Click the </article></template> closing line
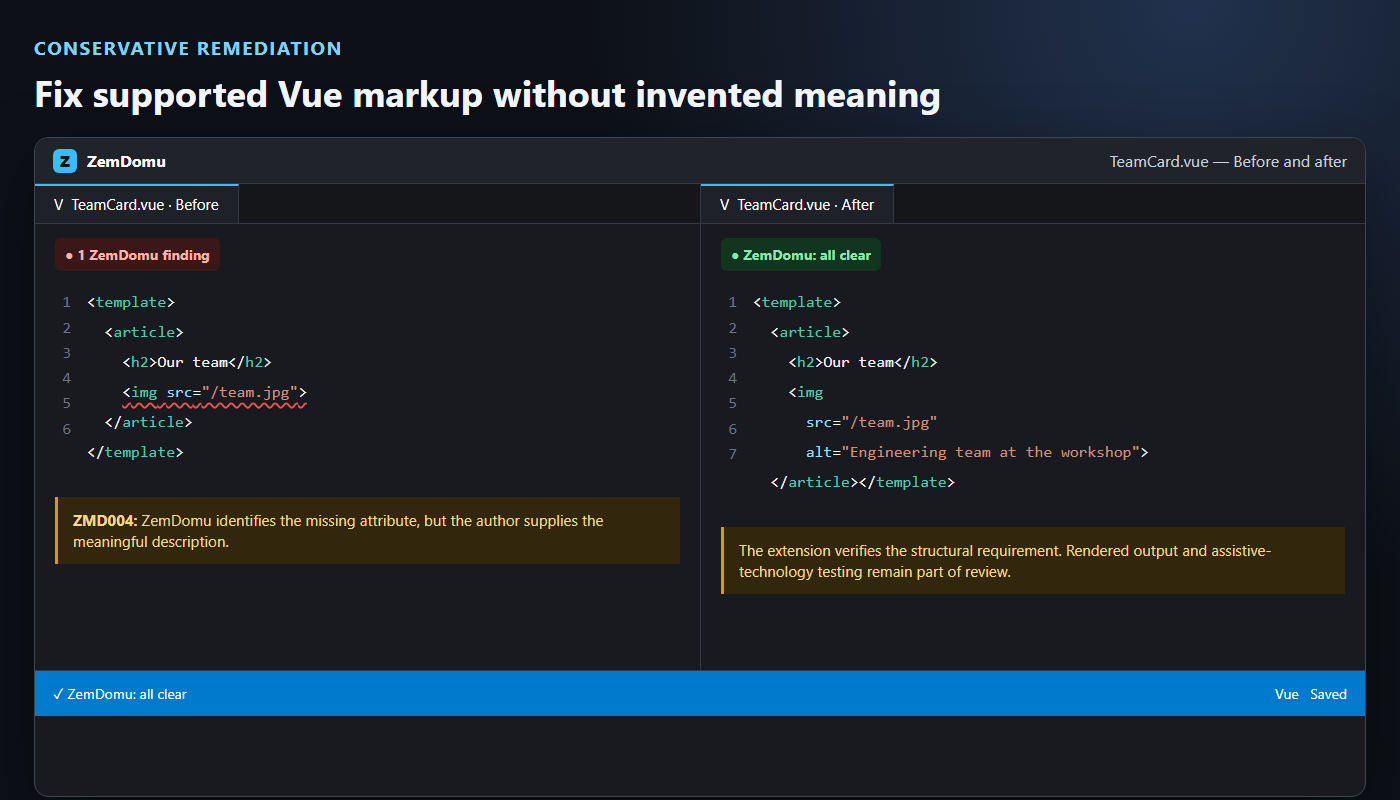This screenshot has width=1400, height=800. click(x=863, y=482)
